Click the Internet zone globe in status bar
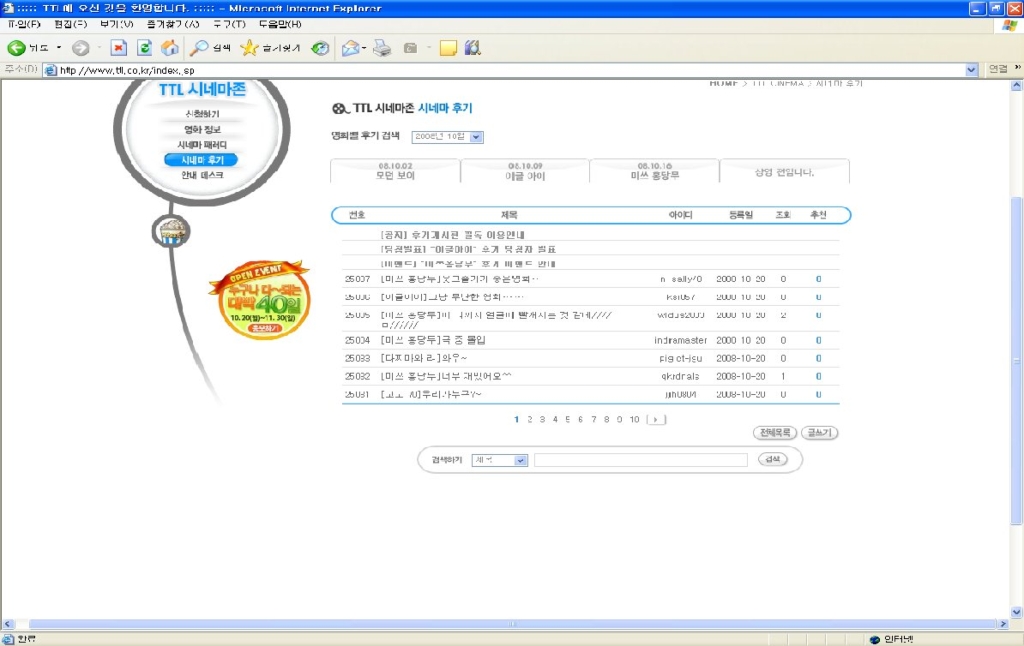The image size is (1024, 646). click(874, 639)
